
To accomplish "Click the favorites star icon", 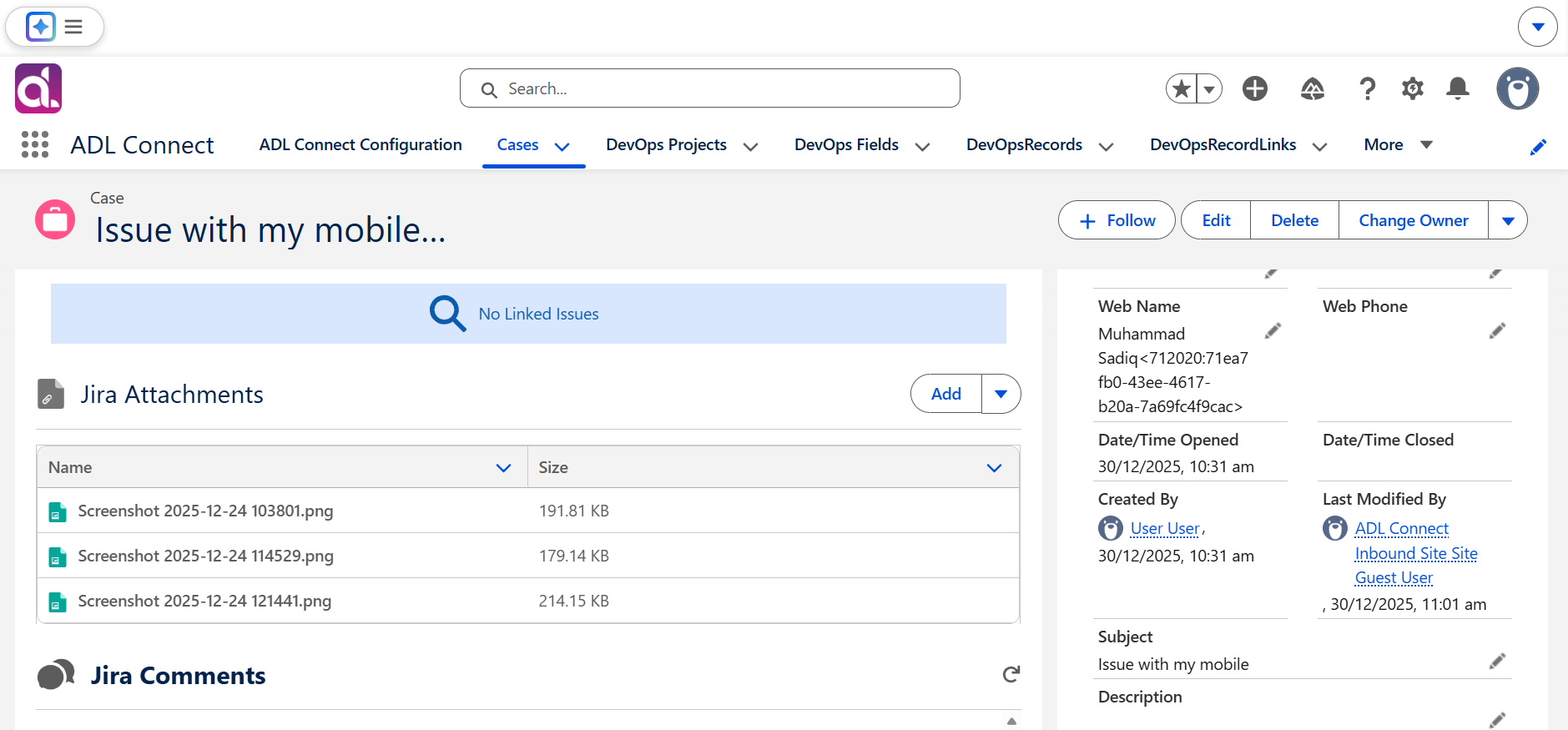I will pyautogui.click(x=1181, y=88).
